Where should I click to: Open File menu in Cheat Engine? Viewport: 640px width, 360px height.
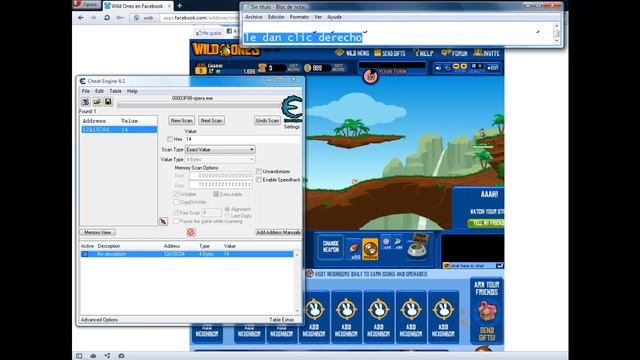click(85, 91)
